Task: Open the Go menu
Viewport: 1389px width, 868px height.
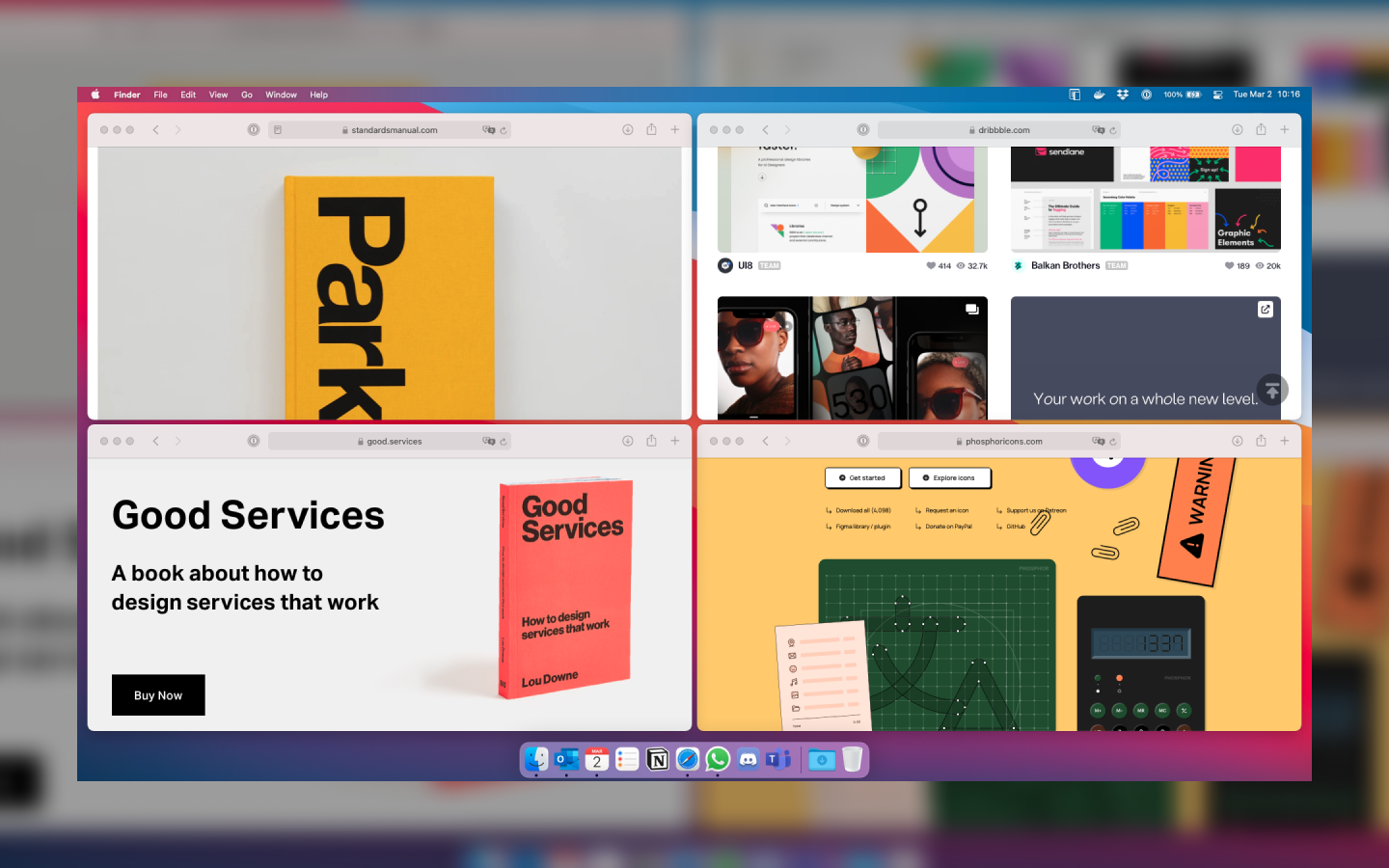Action: 247,95
